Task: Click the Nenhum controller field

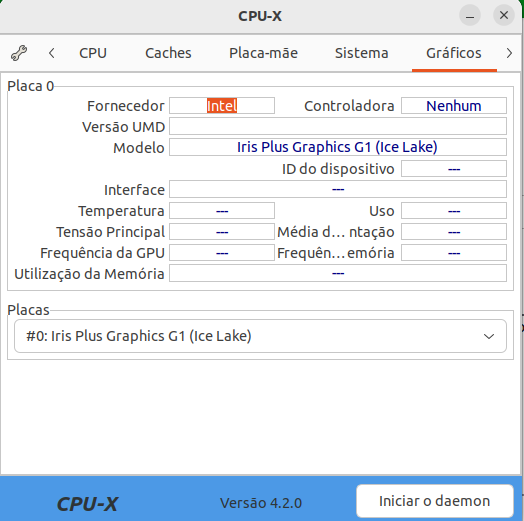Action: coord(454,106)
